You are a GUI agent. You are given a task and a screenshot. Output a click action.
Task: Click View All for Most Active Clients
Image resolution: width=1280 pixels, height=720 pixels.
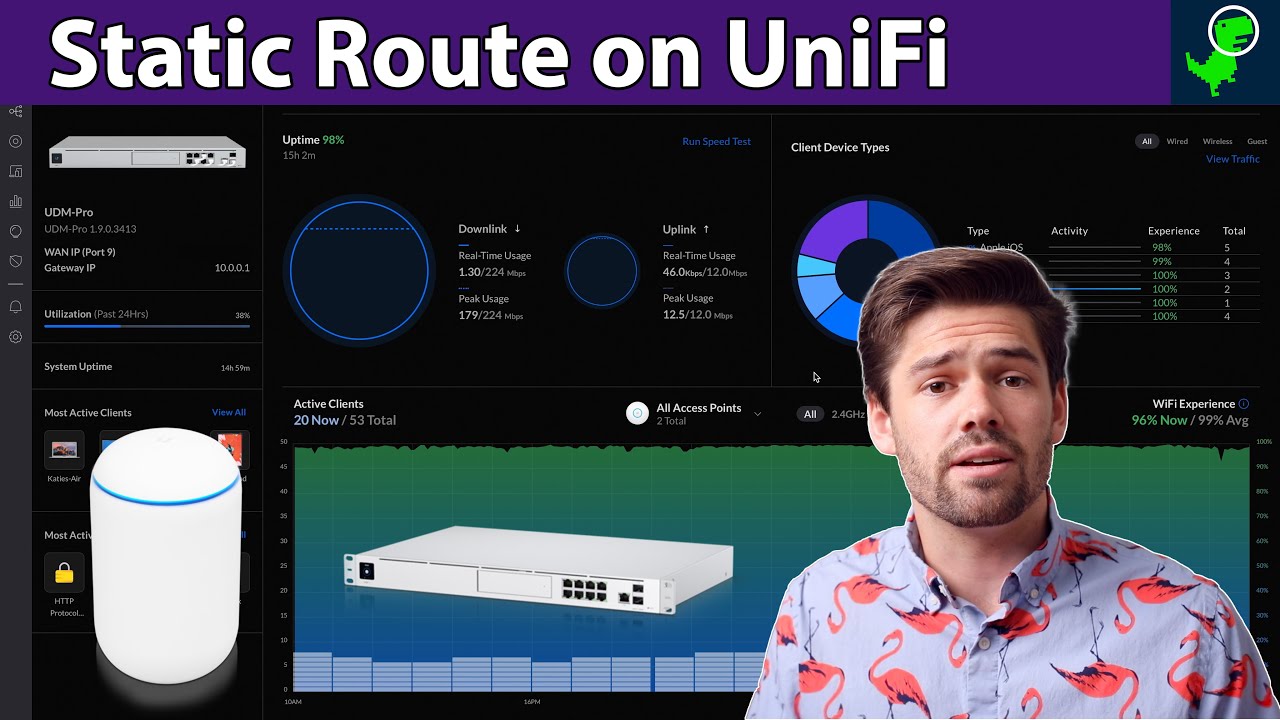click(x=229, y=412)
